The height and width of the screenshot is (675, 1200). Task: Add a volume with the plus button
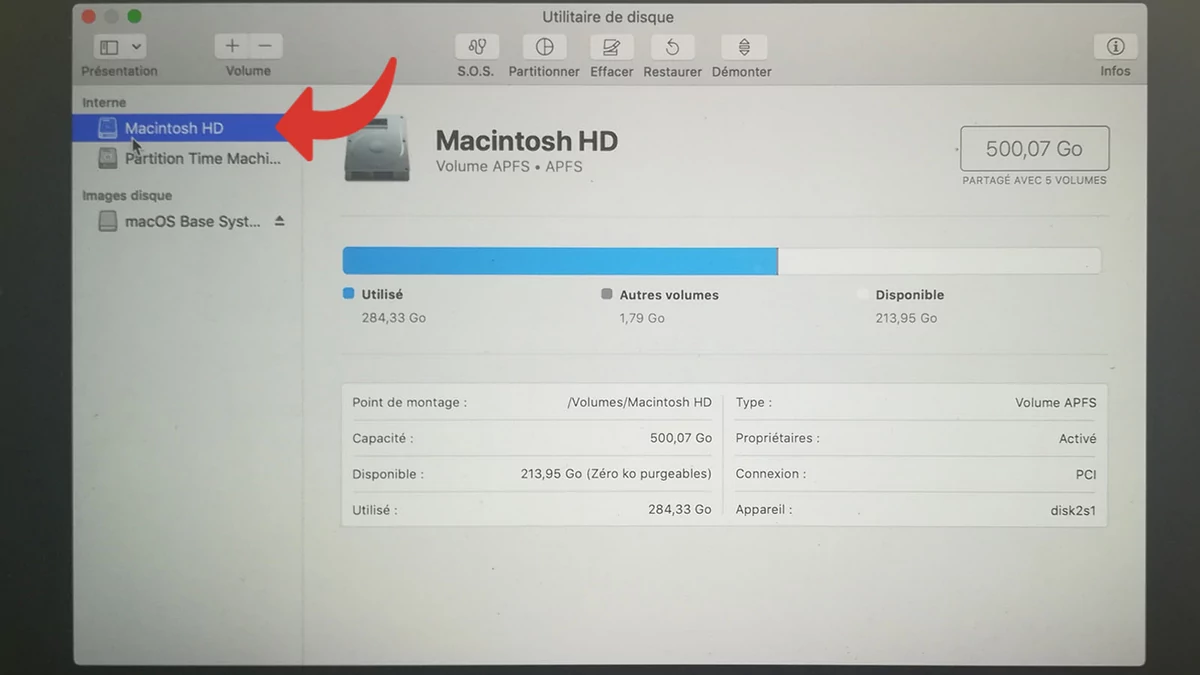[x=232, y=46]
